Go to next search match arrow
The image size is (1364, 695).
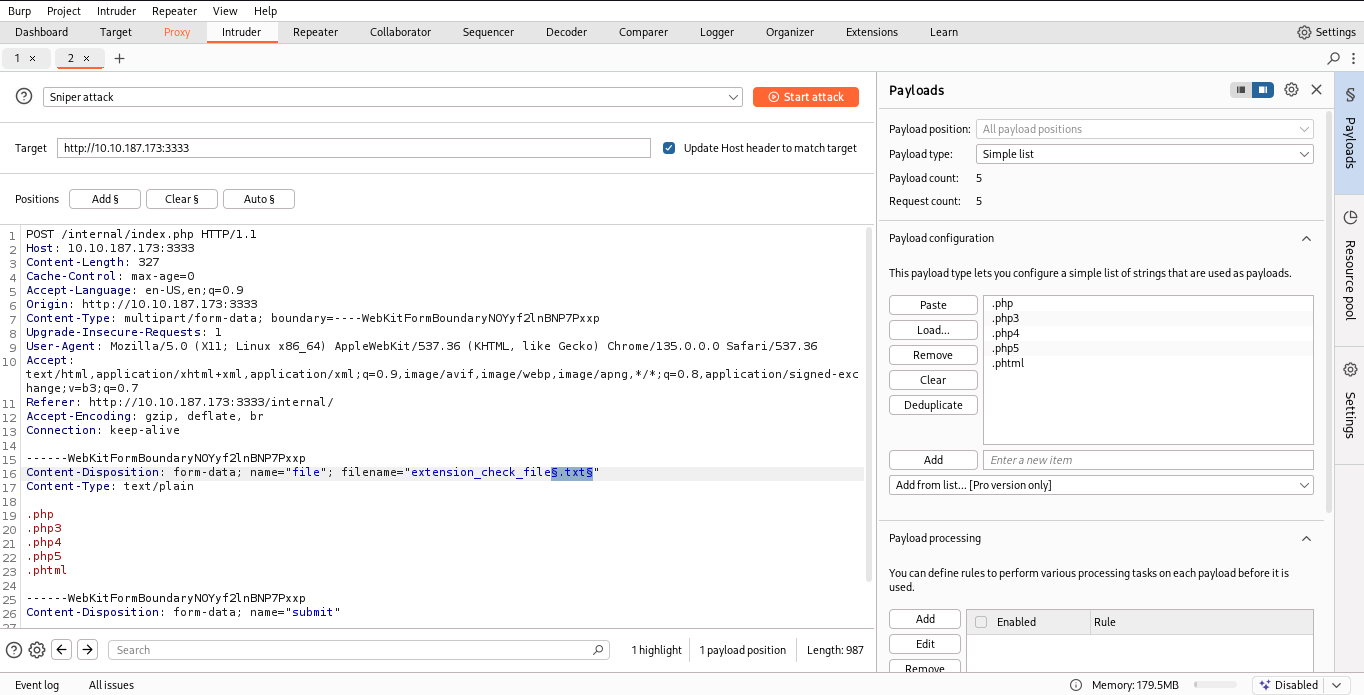coord(88,650)
